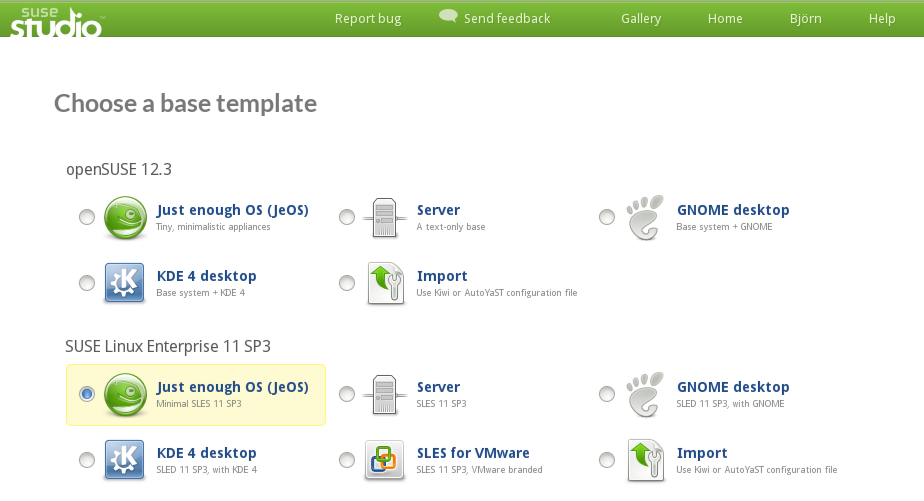Image resolution: width=924 pixels, height=501 pixels.
Task: Click 'Tiny, minimalistic appliances' description
Action: pyautogui.click(x=213, y=227)
